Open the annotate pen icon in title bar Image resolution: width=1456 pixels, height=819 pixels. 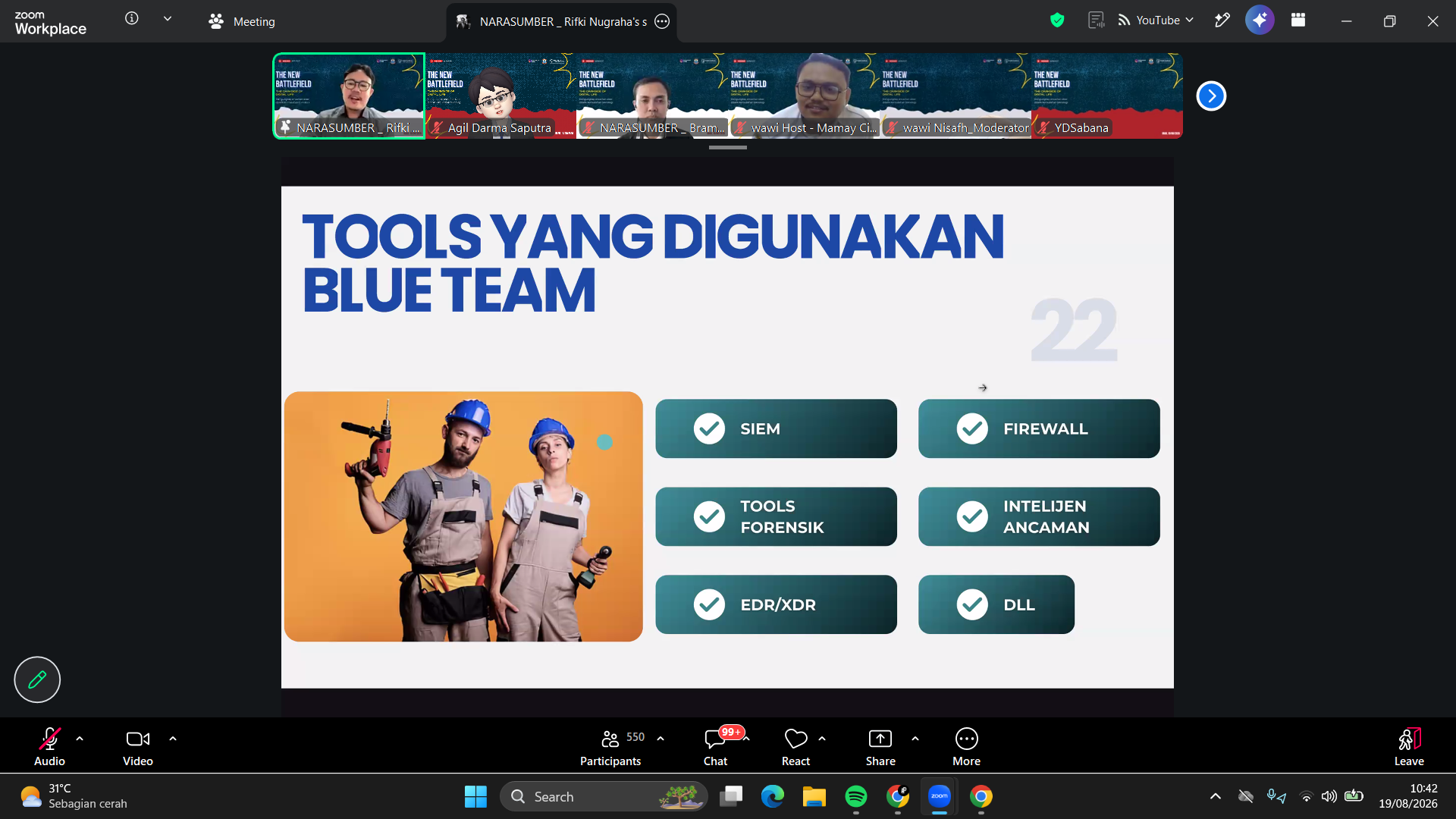(x=1222, y=20)
